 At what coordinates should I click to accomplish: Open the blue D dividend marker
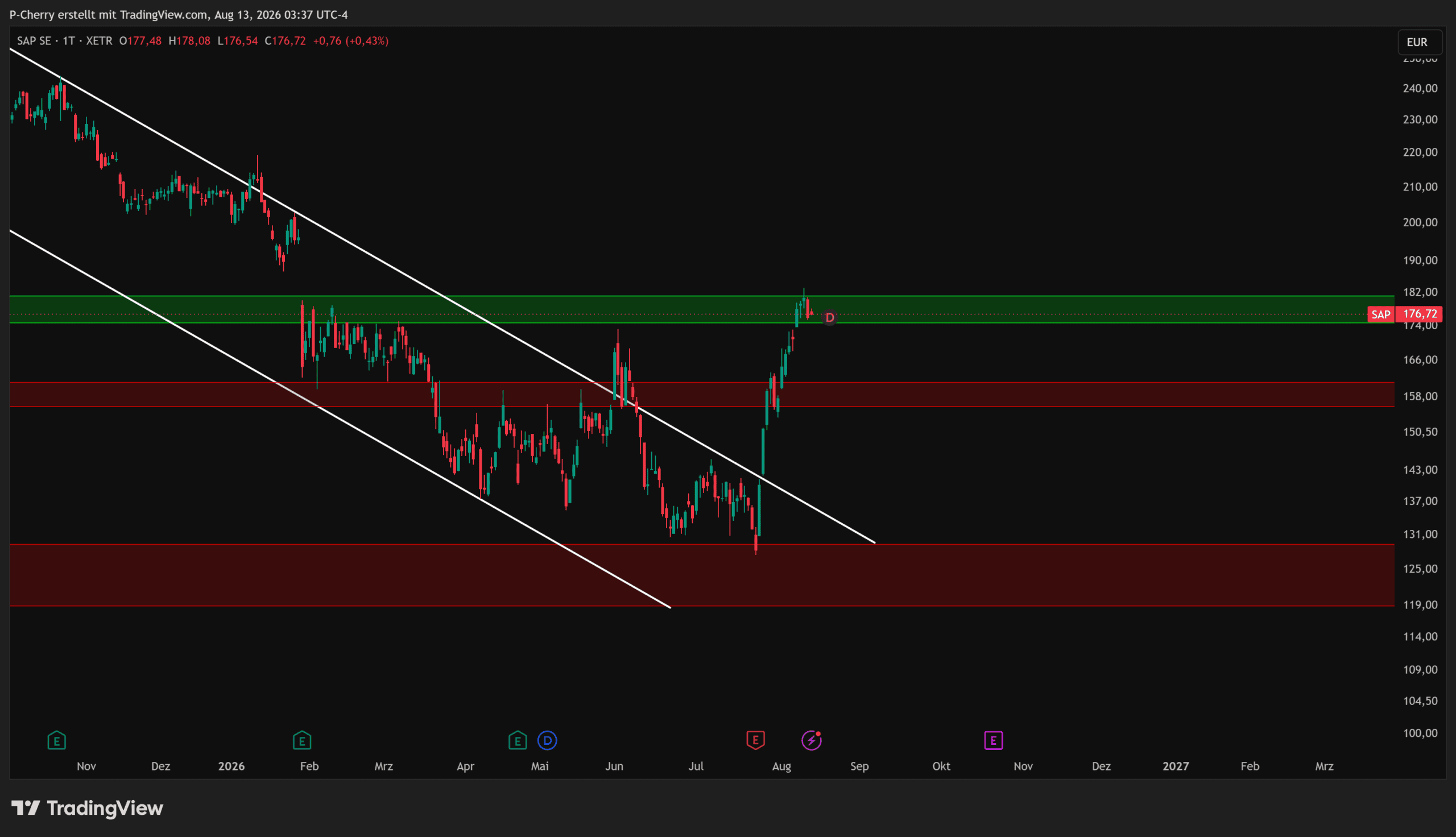547,740
